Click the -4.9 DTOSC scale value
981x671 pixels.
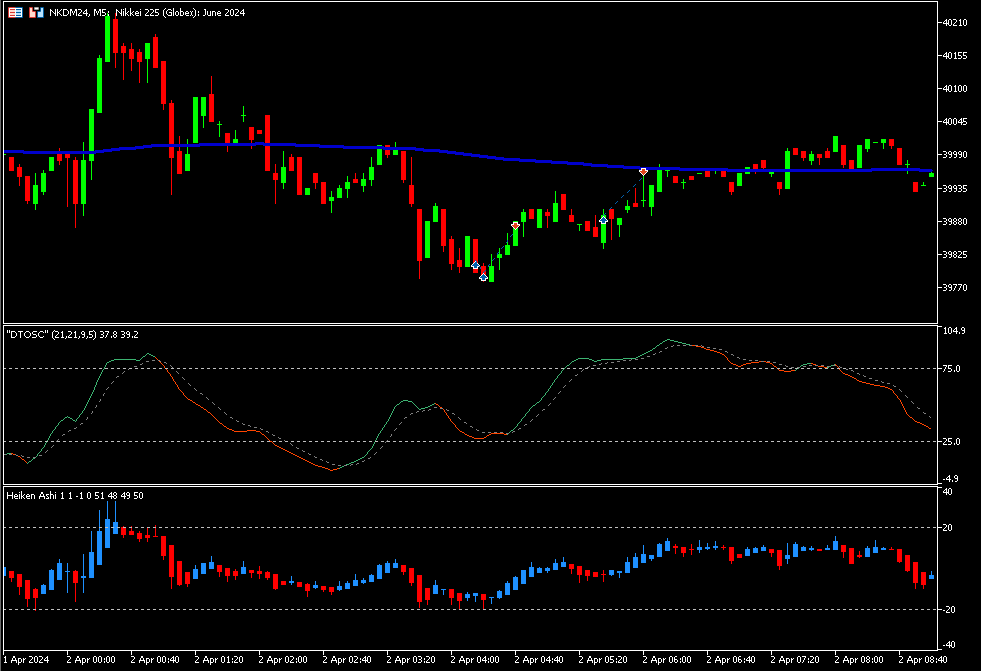[x=952, y=479]
